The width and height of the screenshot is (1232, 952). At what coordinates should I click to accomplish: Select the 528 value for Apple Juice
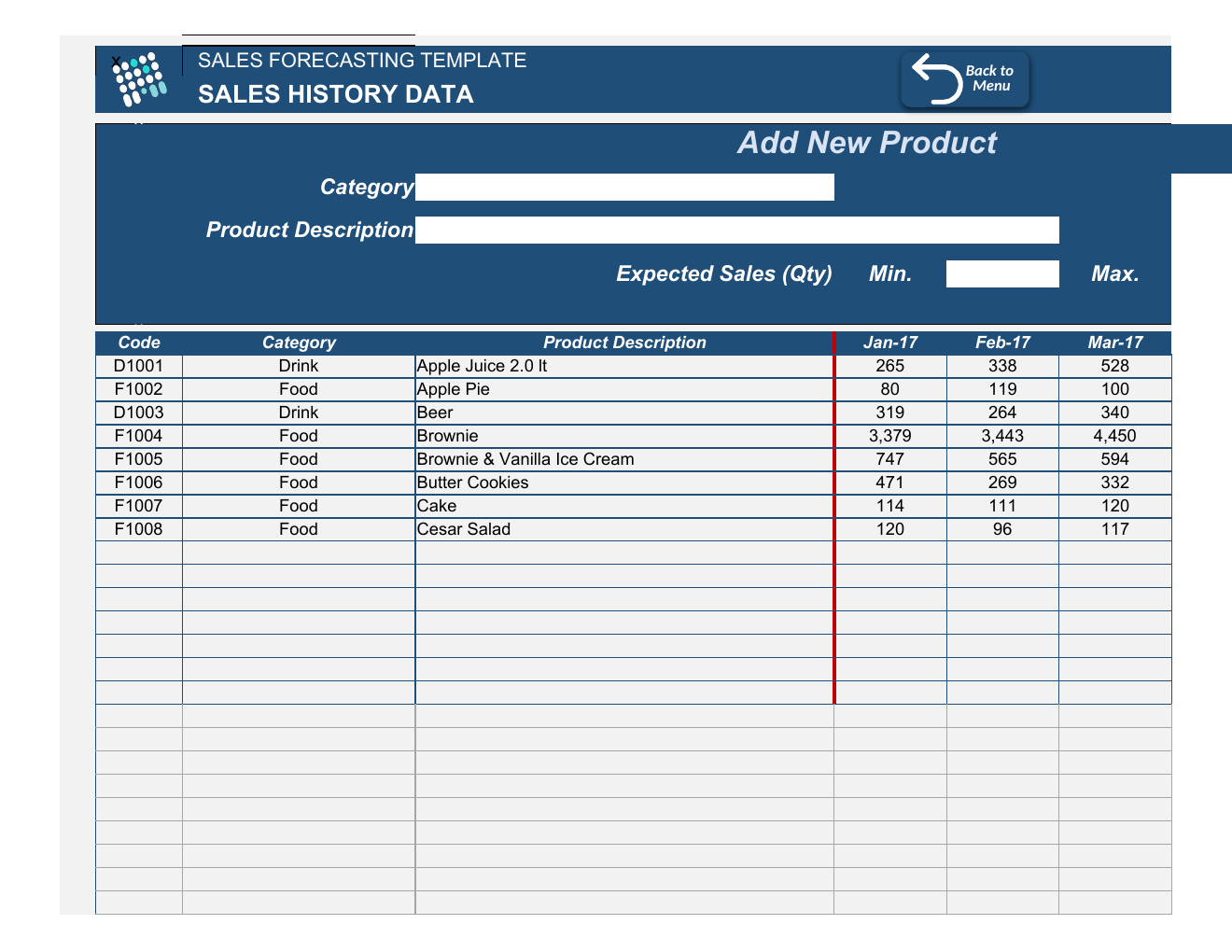(1115, 366)
